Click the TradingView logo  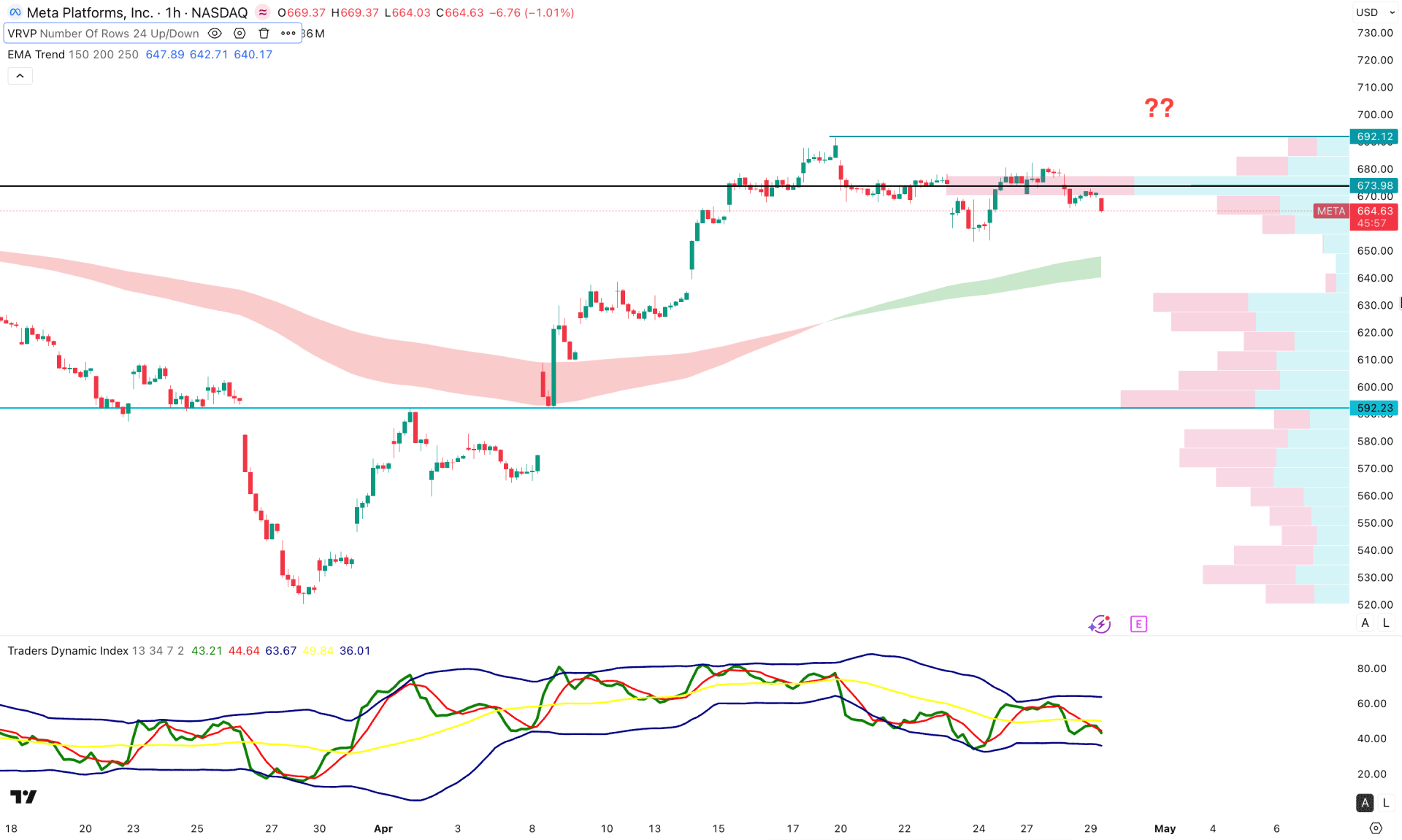pyautogui.click(x=23, y=797)
